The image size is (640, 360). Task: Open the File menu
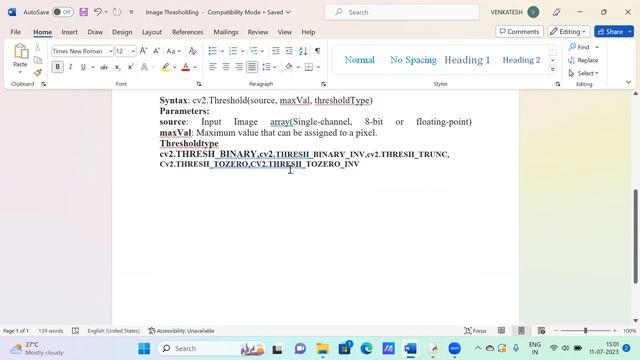click(x=16, y=32)
